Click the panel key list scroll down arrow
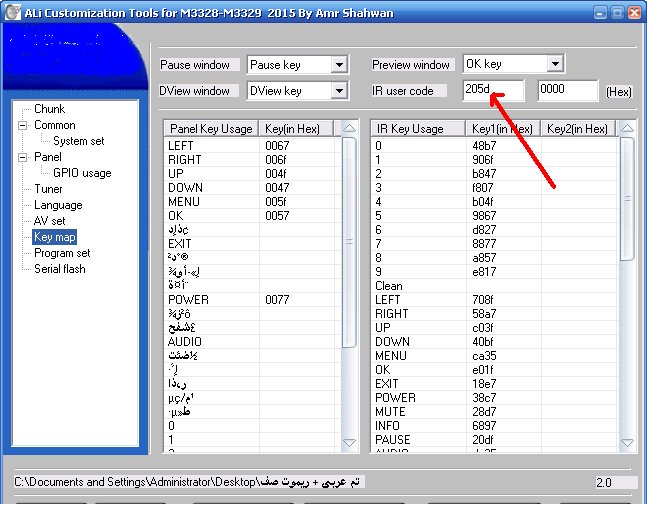 click(349, 443)
